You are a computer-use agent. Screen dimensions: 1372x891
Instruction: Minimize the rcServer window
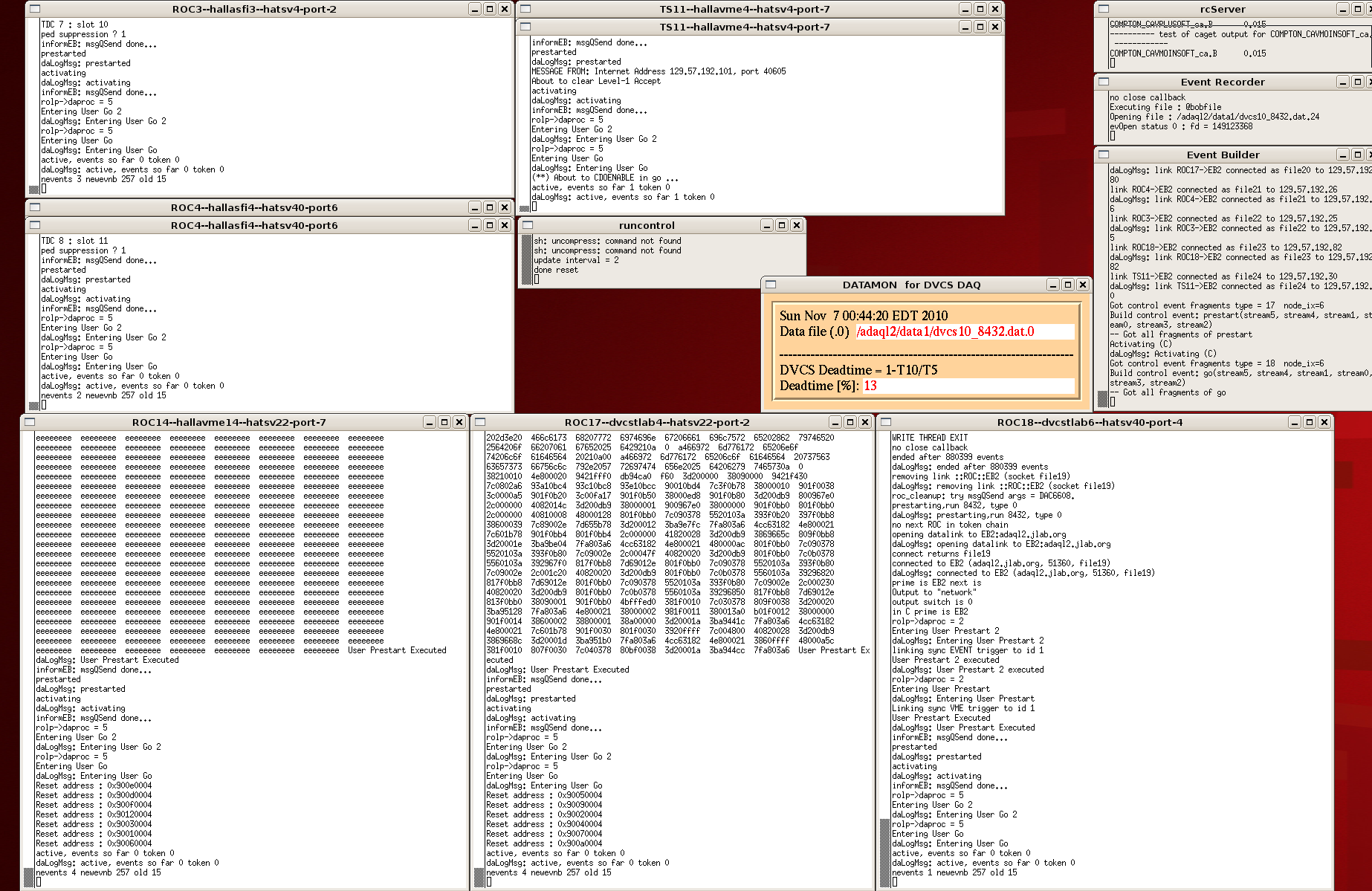click(x=1343, y=9)
